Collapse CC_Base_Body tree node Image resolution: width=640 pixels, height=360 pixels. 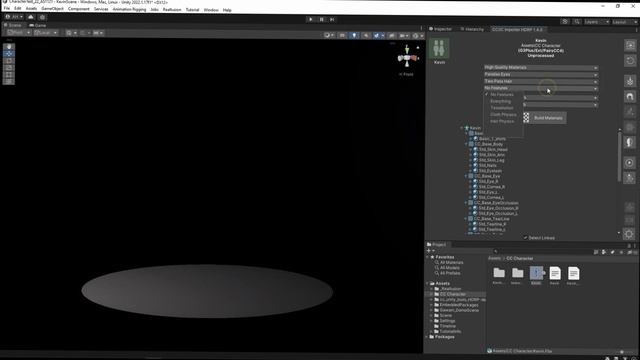pyautogui.click(x=466, y=144)
